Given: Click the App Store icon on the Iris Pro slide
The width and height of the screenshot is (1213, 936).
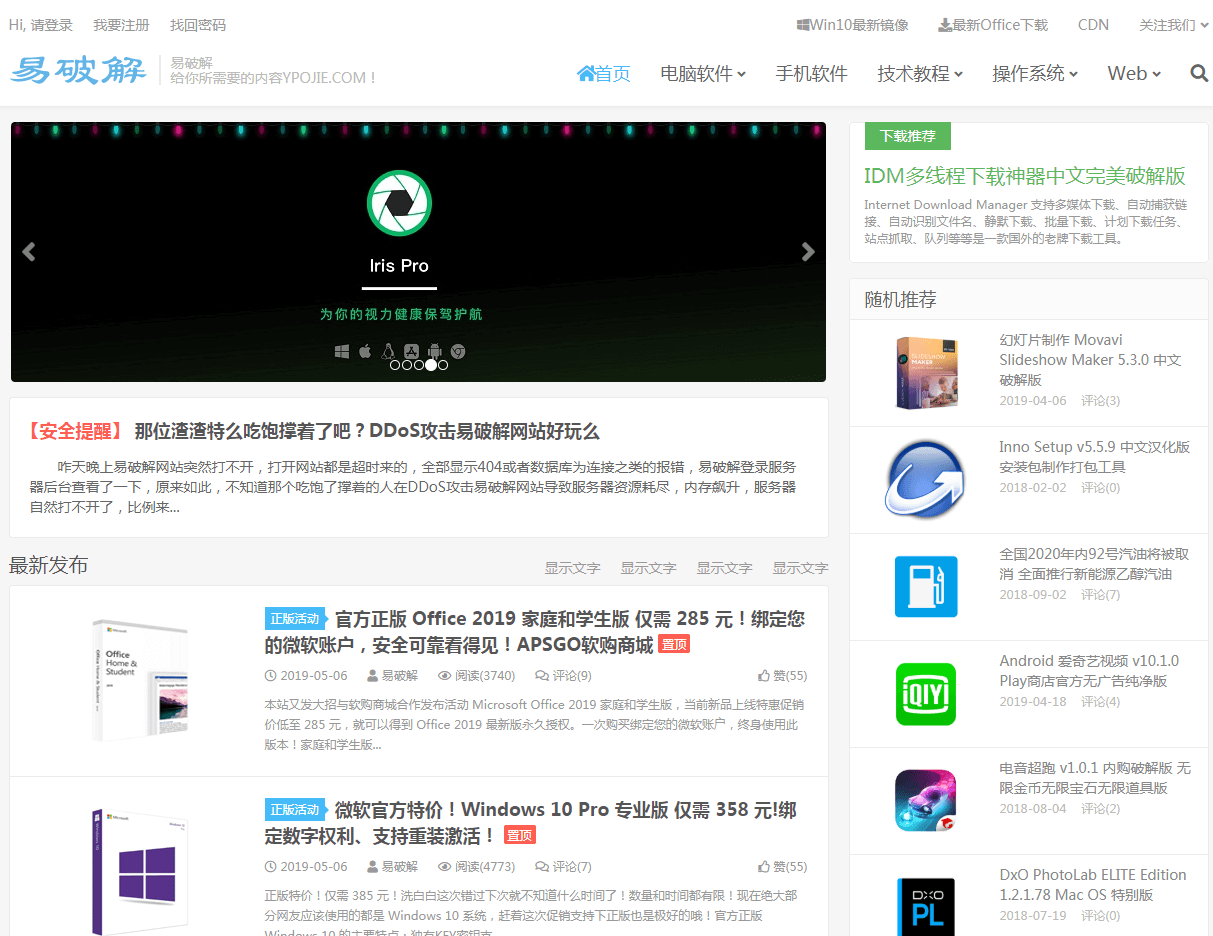Looking at the screenshot, I should 411,350.
